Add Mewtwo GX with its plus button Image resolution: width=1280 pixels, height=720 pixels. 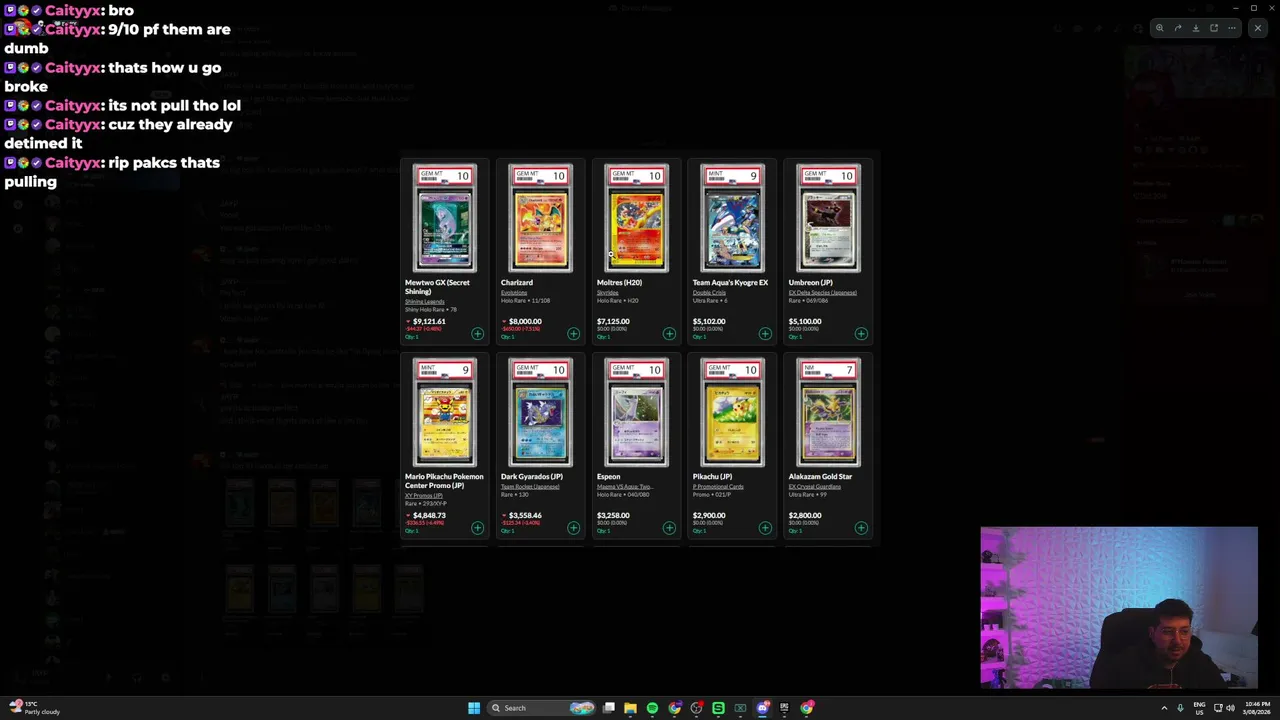(x=477, y=334)
